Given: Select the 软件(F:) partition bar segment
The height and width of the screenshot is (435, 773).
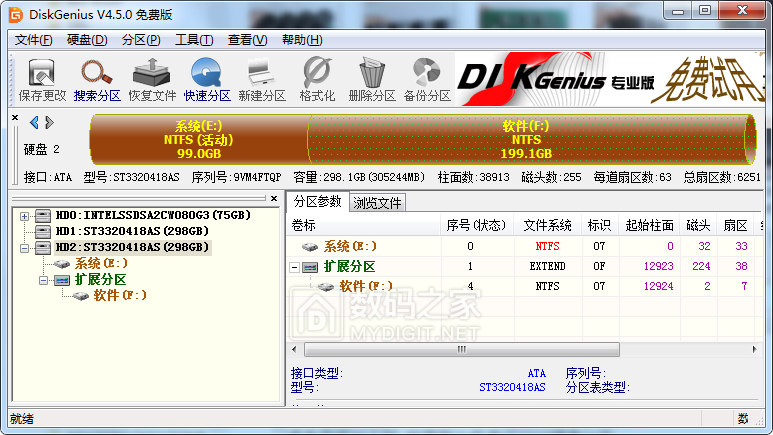Looking at the screenshot, I should (x=527, y=140).
